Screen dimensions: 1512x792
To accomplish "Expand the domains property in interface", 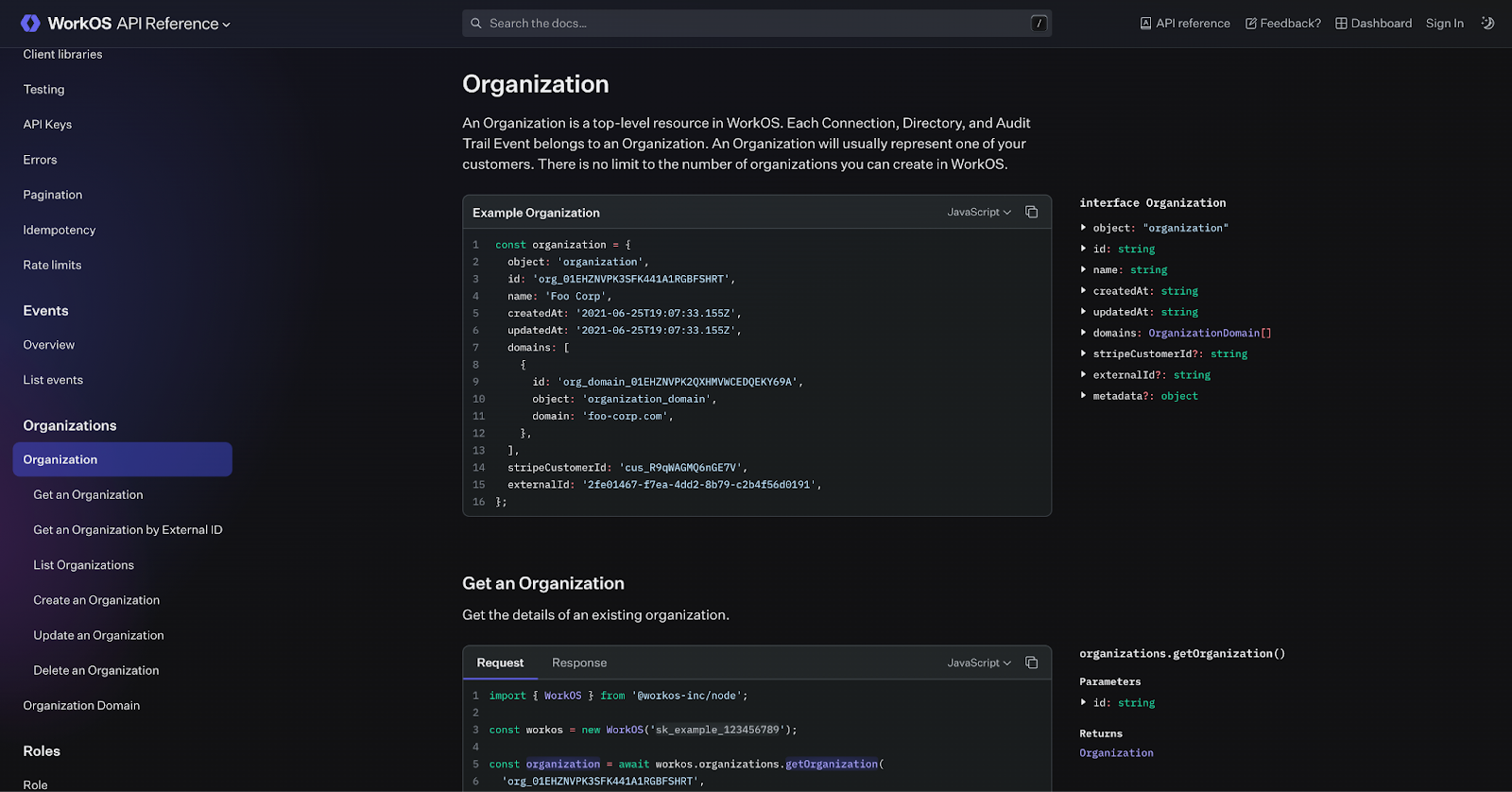I will tap(1084, 333).
